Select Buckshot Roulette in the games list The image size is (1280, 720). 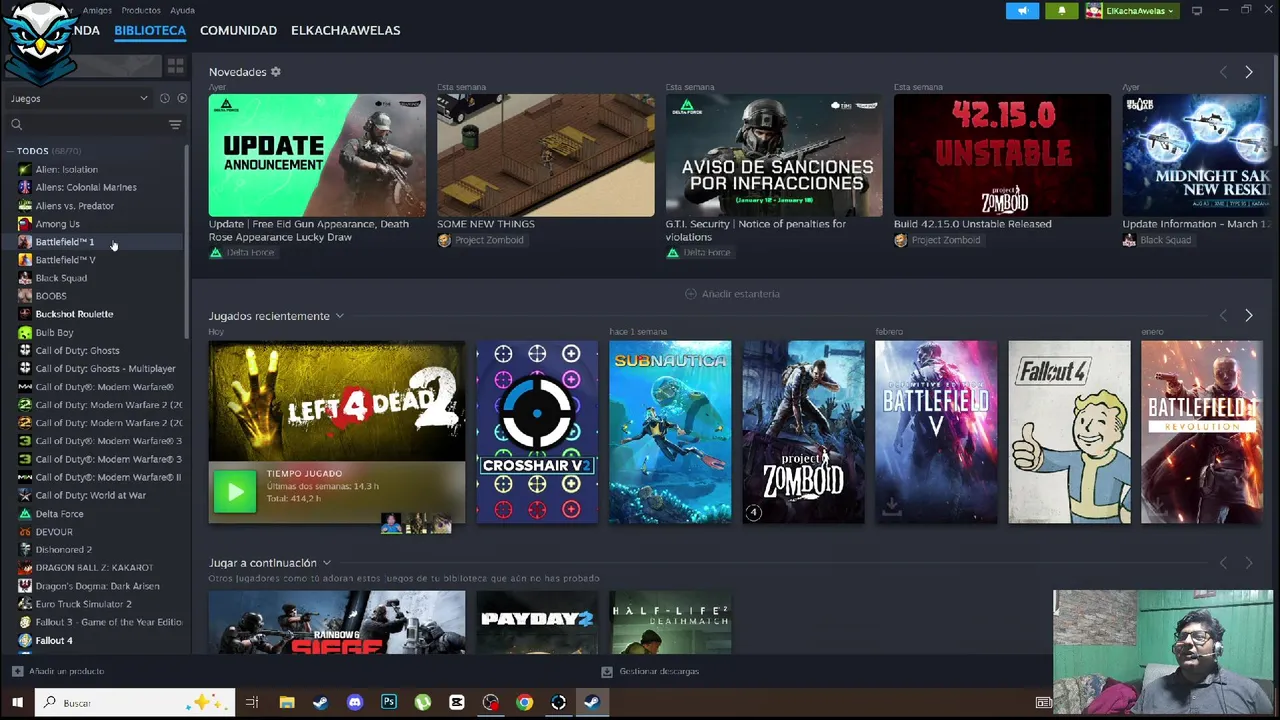pos(74,314)
